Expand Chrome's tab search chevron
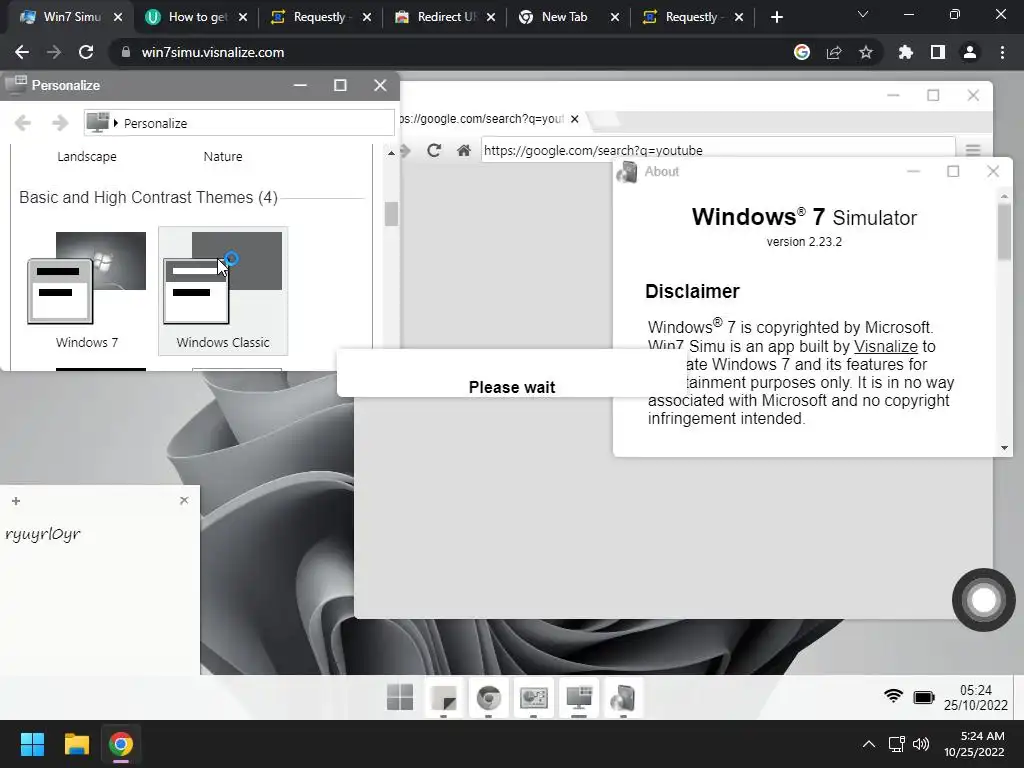 tap(863, 14)
